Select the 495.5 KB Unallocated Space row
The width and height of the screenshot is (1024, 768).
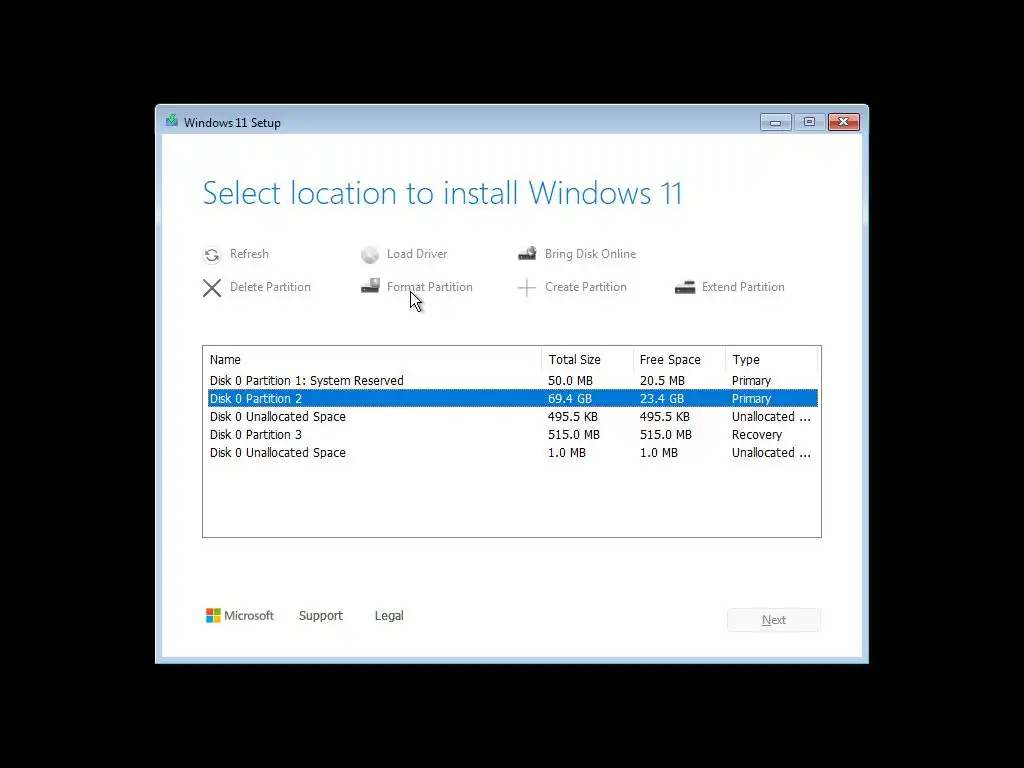click(513, 417)
